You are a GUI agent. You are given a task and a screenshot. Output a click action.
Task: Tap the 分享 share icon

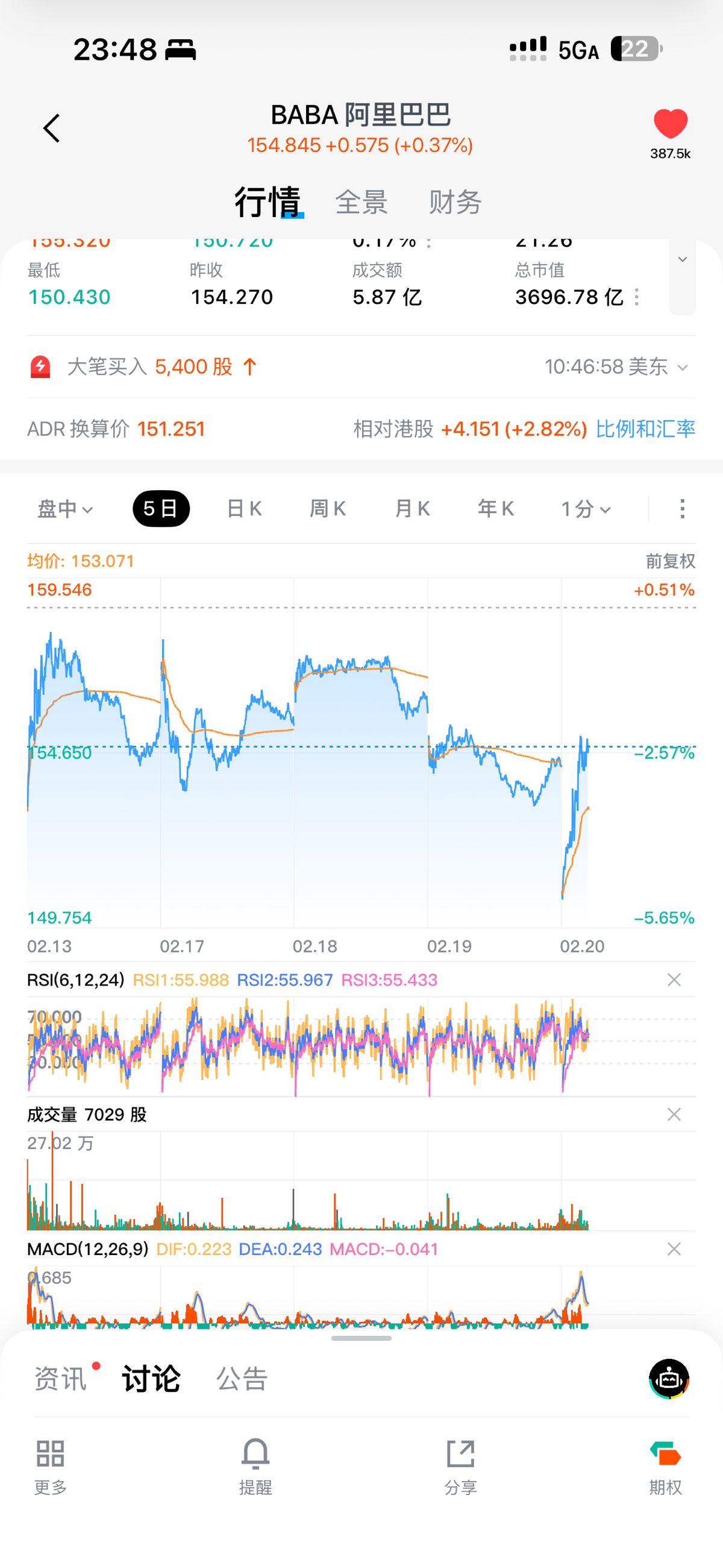[x=460, y=1453]
